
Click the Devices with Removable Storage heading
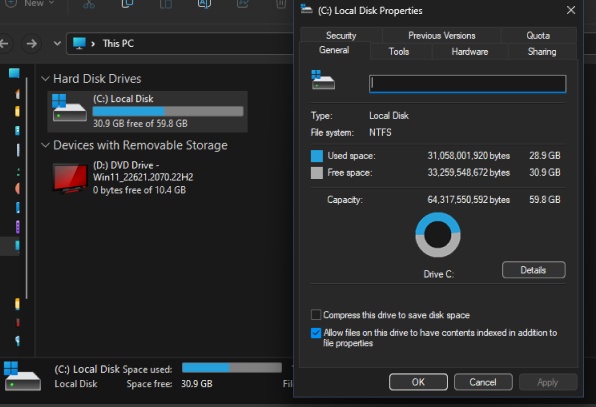click(x=140, y=145)
